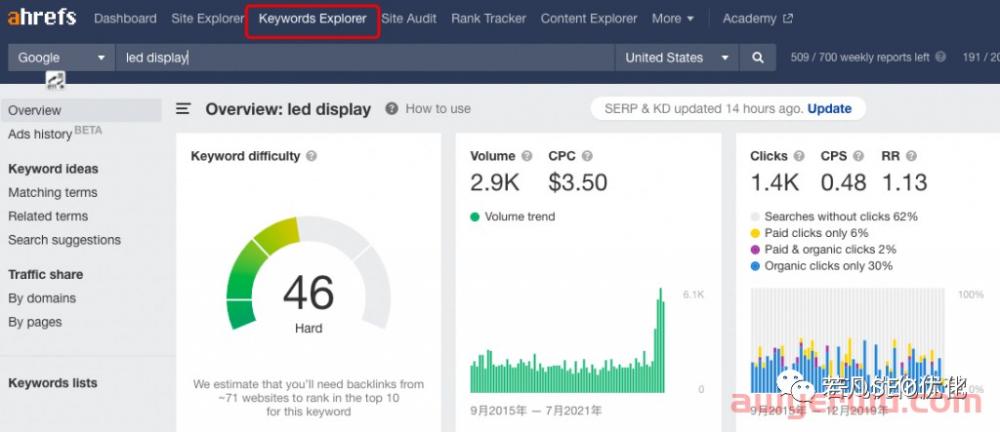Viewport: 1000px width, 432px height.
Task: Open the Dashboard tab
Action: [x=125, y=19]
